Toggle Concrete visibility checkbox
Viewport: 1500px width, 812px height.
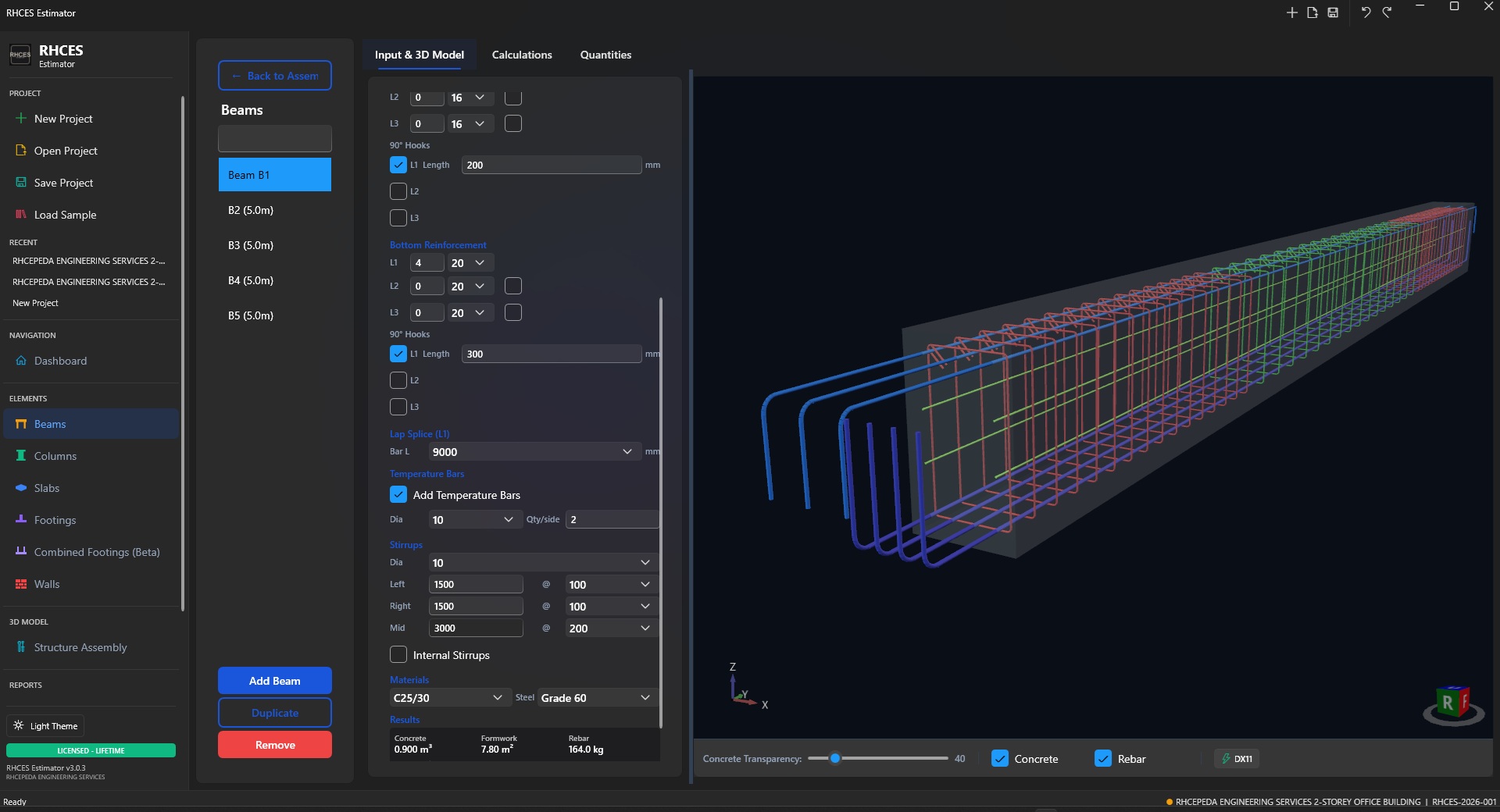tap(1000, 758)
